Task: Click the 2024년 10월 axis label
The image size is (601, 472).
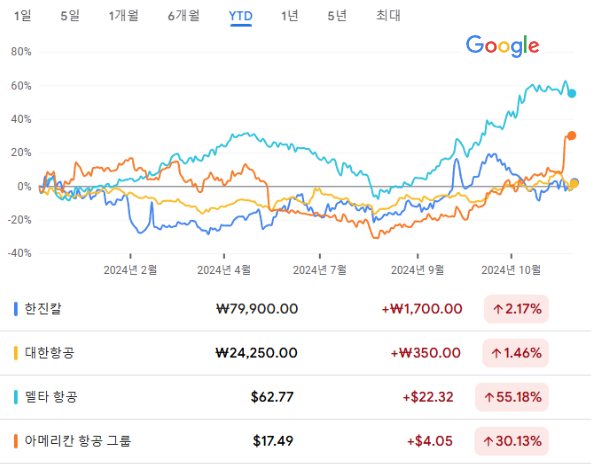Action: [x=511, y=270]
